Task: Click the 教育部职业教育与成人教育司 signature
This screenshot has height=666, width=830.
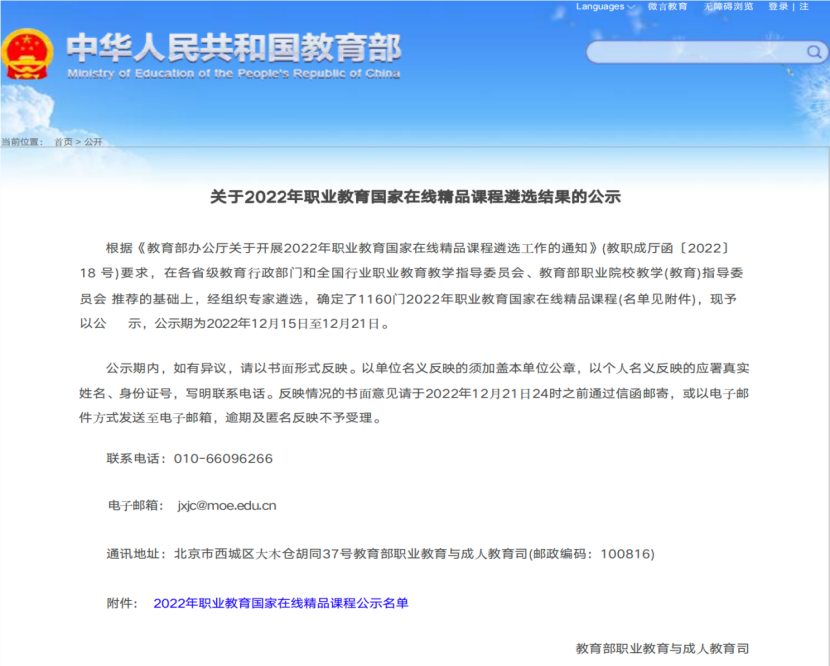Action: click(662, 649)
